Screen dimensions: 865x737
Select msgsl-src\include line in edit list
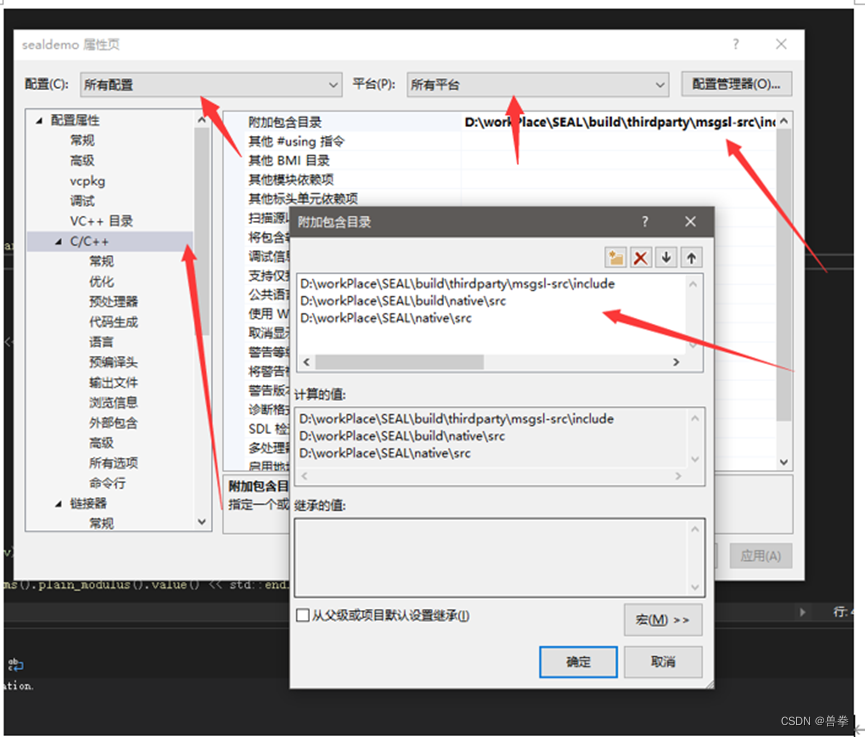(457, 284)
